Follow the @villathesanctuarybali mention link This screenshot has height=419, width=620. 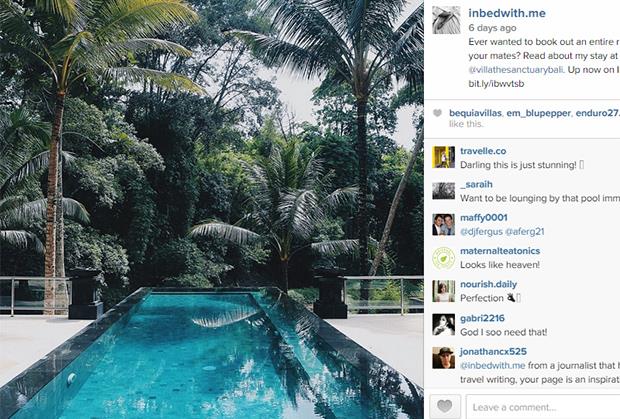[516, 70]
